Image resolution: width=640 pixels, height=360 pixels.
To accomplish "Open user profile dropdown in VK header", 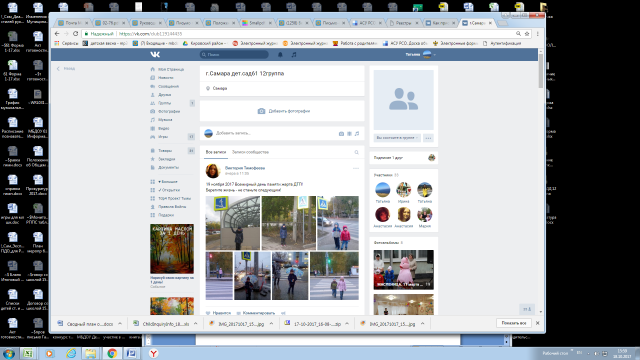I will (x=421, y=54).
